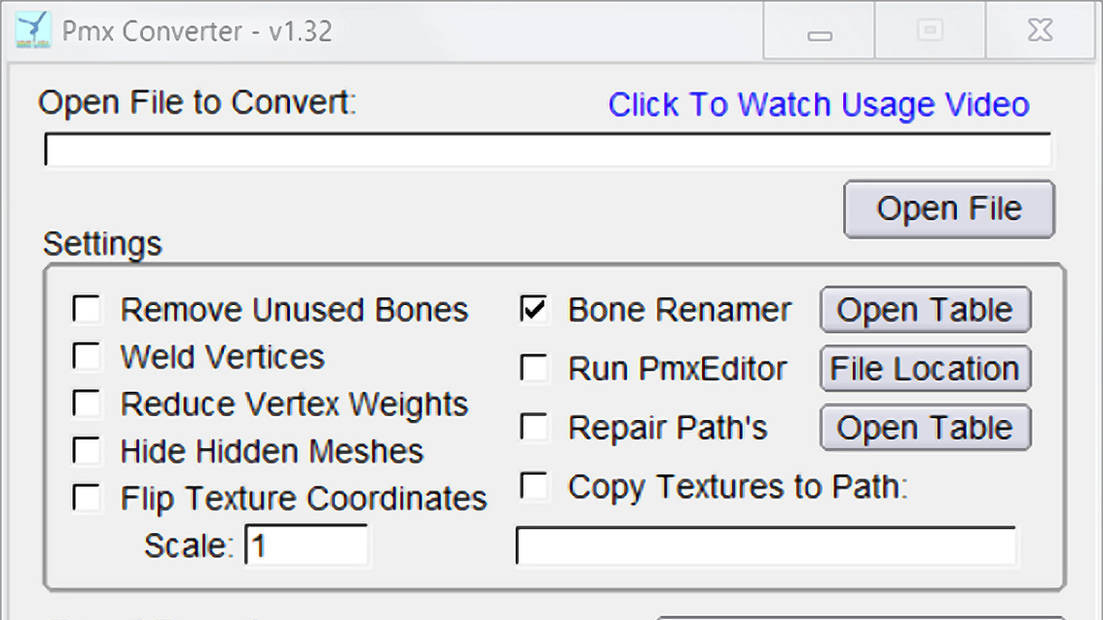Select the Copy Textures path text field

(x=766, y=546)
